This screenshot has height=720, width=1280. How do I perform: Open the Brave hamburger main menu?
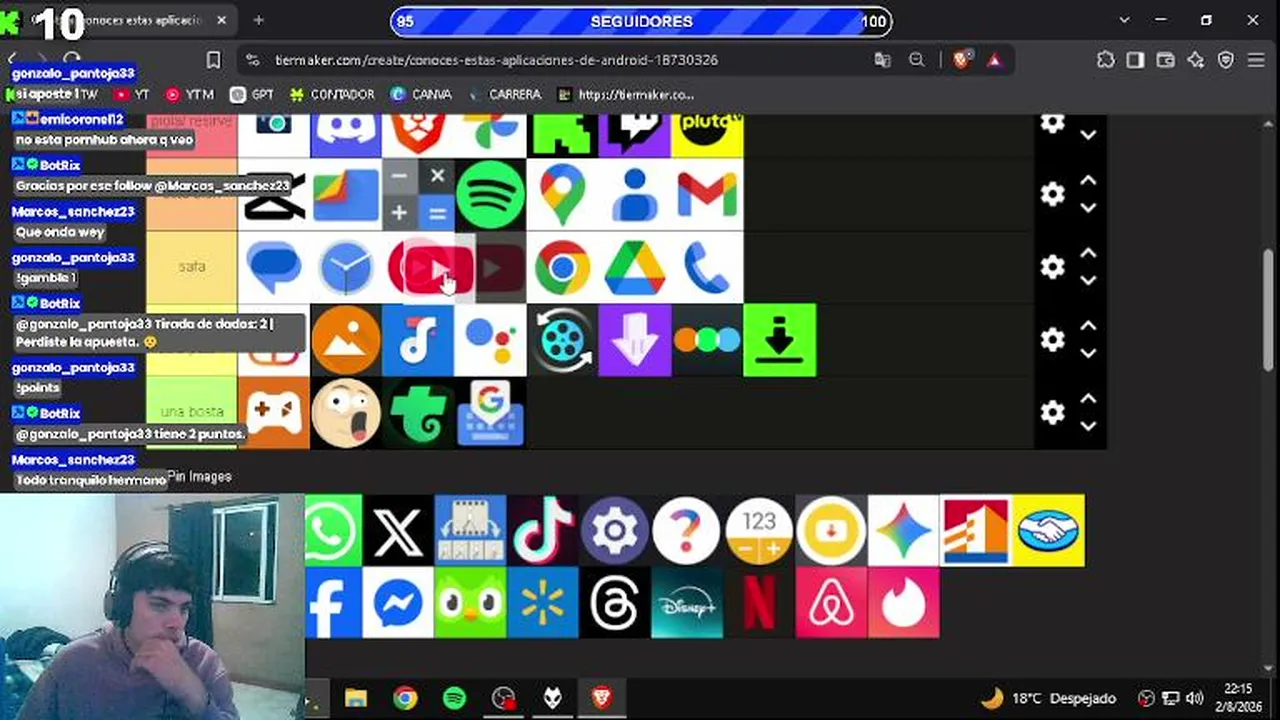click(x=1257, y=60)
